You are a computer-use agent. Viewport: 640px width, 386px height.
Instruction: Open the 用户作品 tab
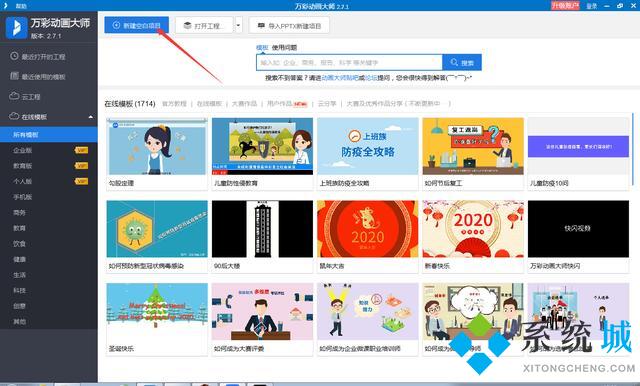[280, 104]
